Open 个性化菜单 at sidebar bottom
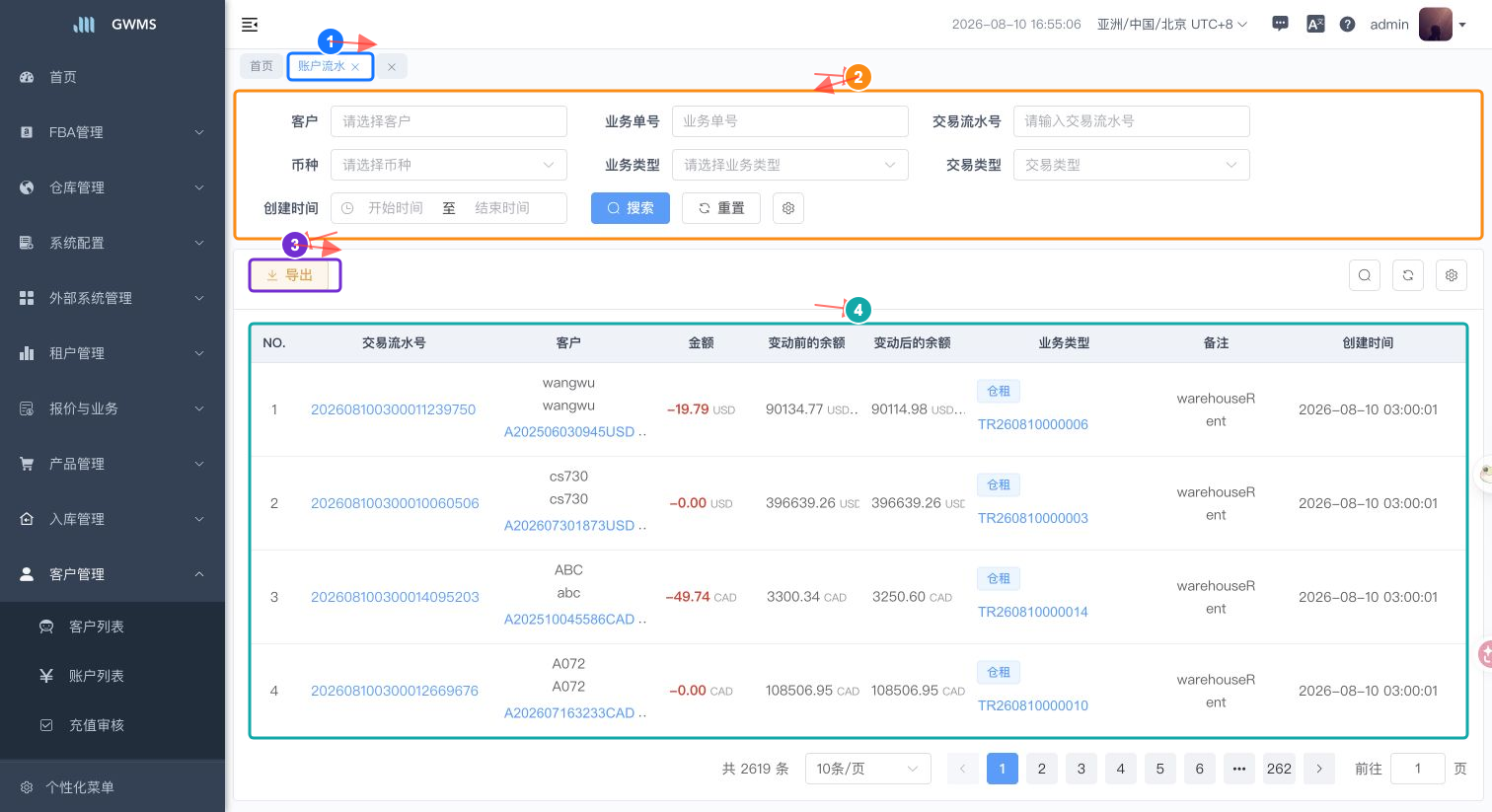1492x812 pixels. [x=112, y=787]
